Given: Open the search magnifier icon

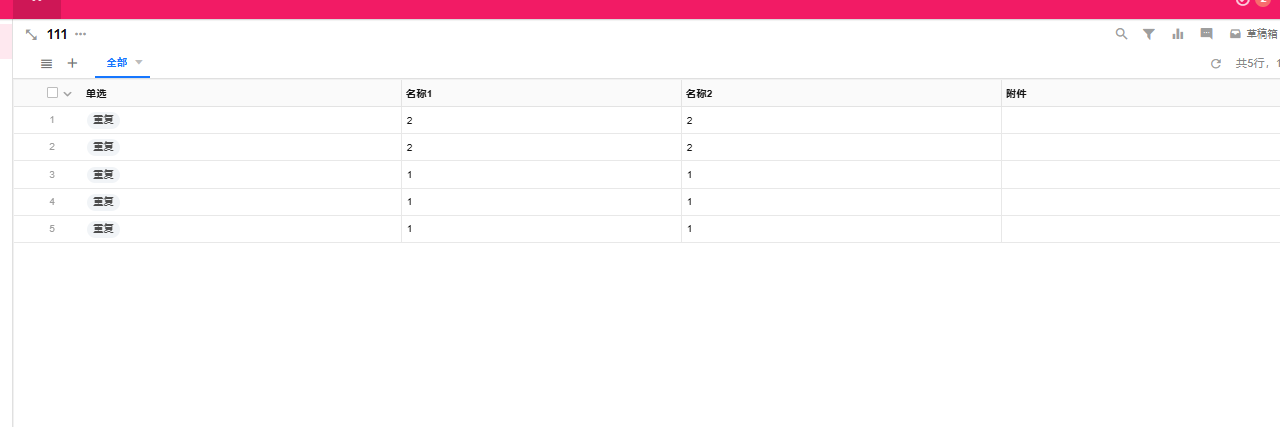Looking at the screenshot, I should 1121,34.
